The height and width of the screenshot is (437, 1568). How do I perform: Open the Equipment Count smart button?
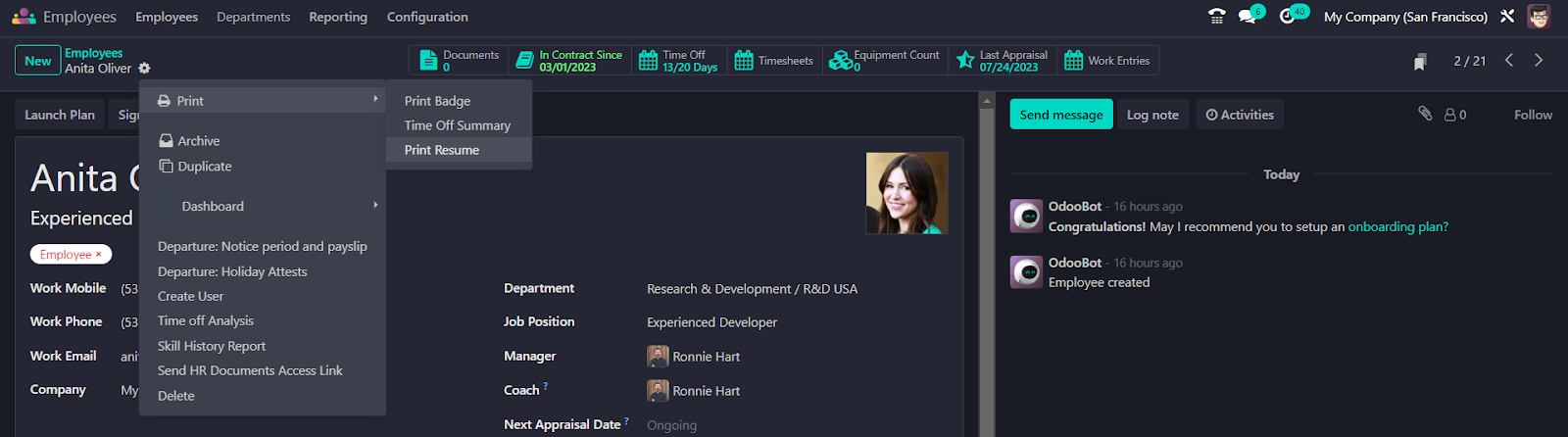(884, 61)
